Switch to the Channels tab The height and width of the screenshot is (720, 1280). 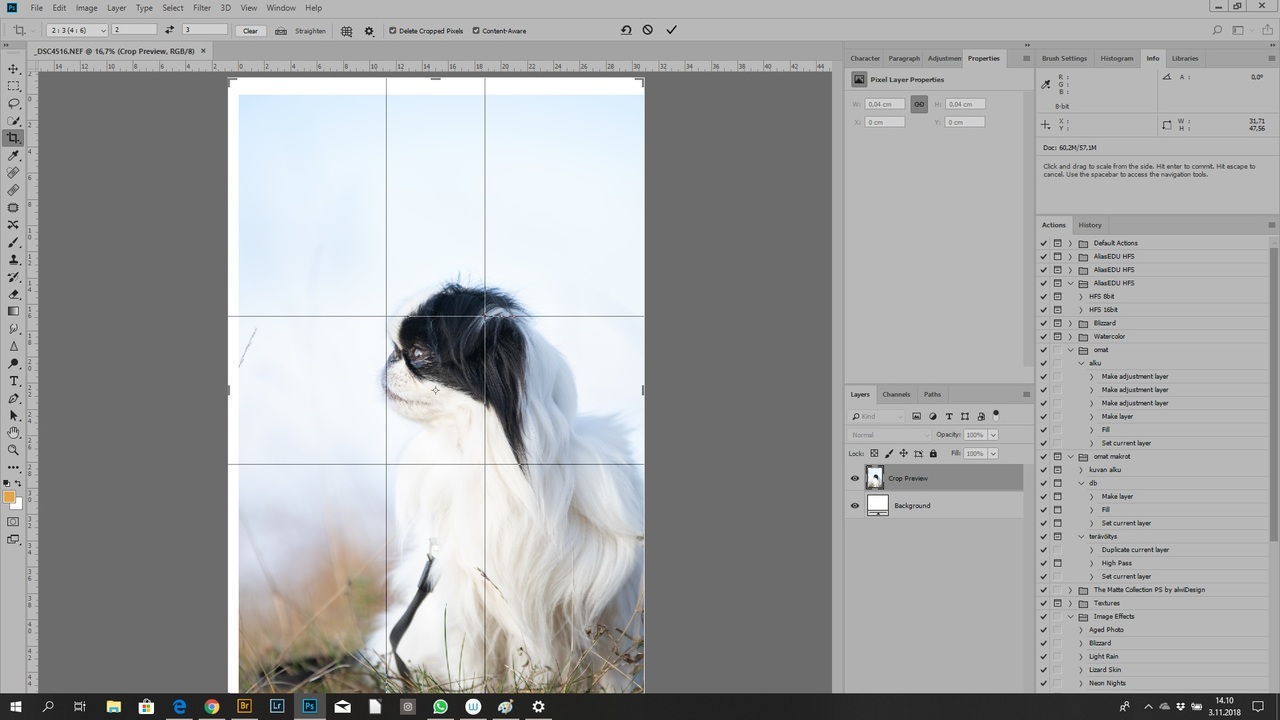click(x=896, y=394)
